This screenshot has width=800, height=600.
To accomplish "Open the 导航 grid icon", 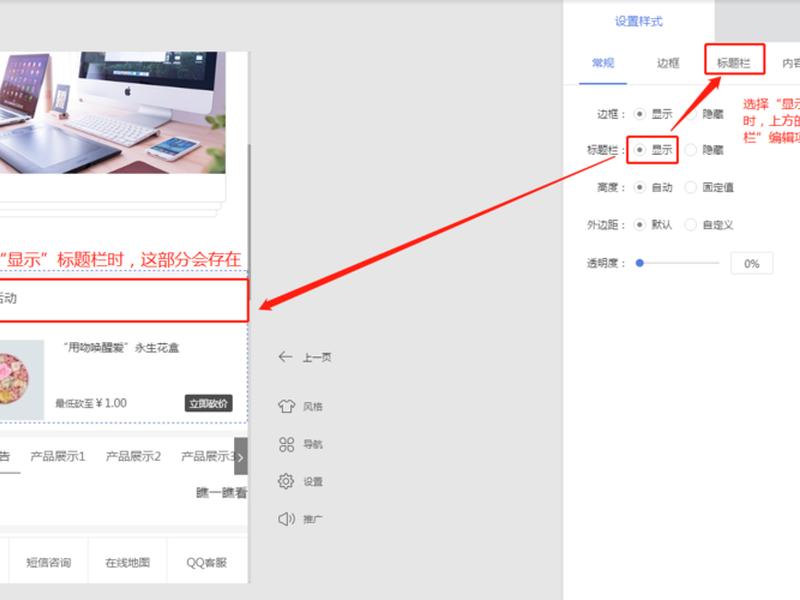I will click(286, 444).
